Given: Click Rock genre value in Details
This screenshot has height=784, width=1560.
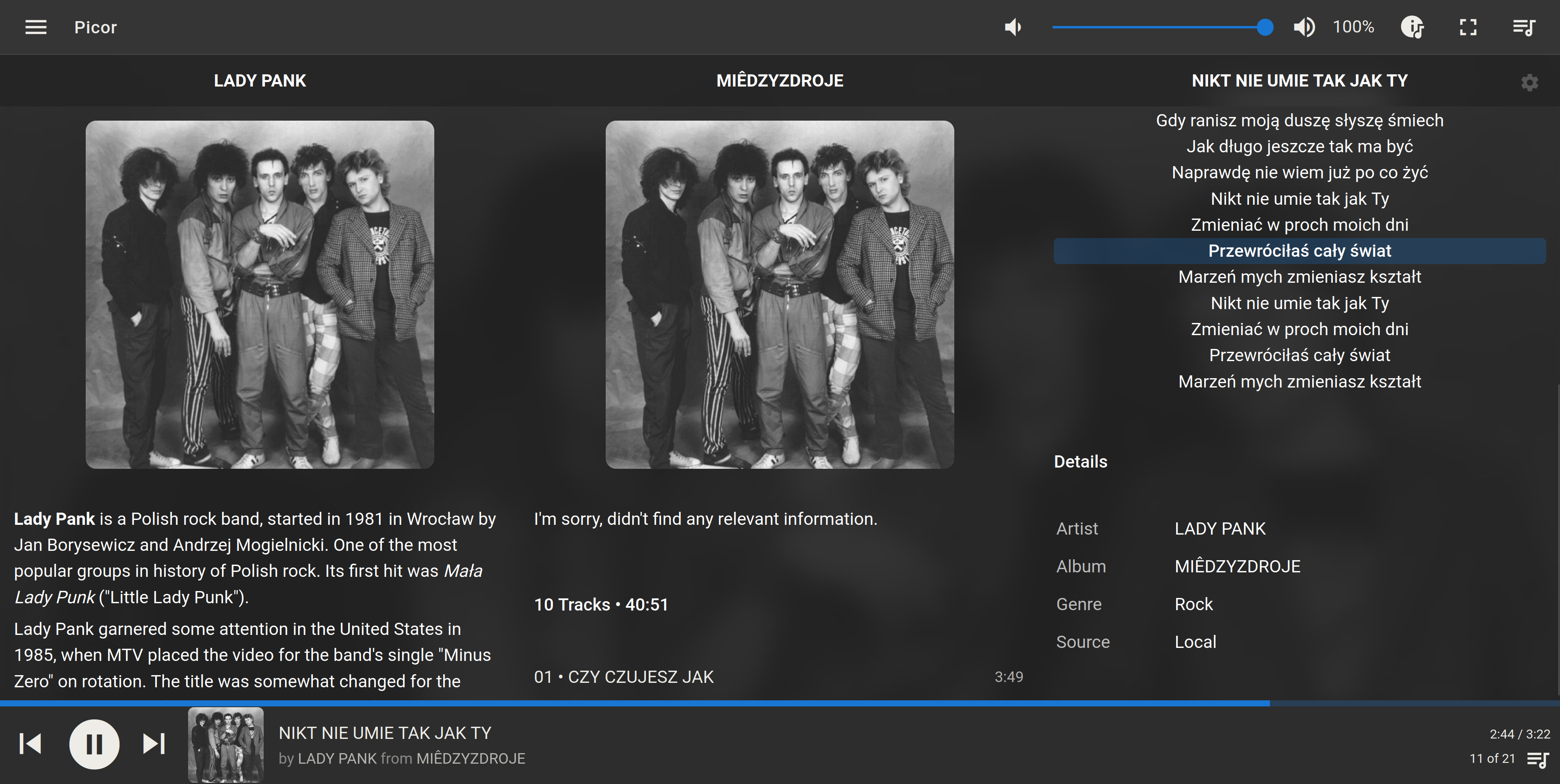Looking at the screenshot, I should point(1194,604).
